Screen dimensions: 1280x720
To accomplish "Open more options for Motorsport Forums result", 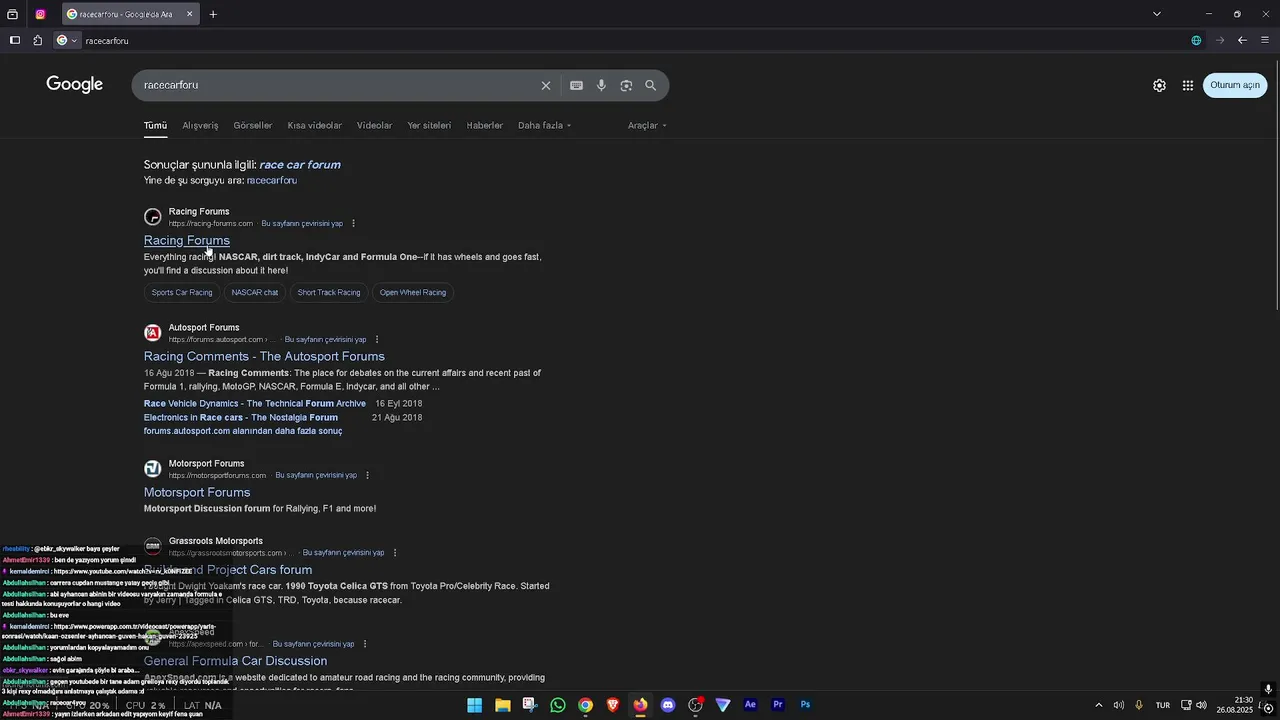I will click(367, 475).
